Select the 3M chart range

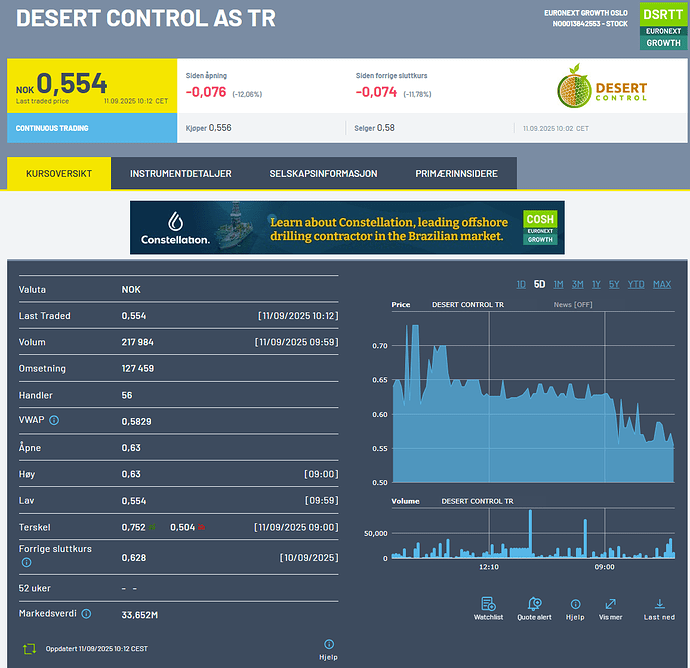(577, 284)
